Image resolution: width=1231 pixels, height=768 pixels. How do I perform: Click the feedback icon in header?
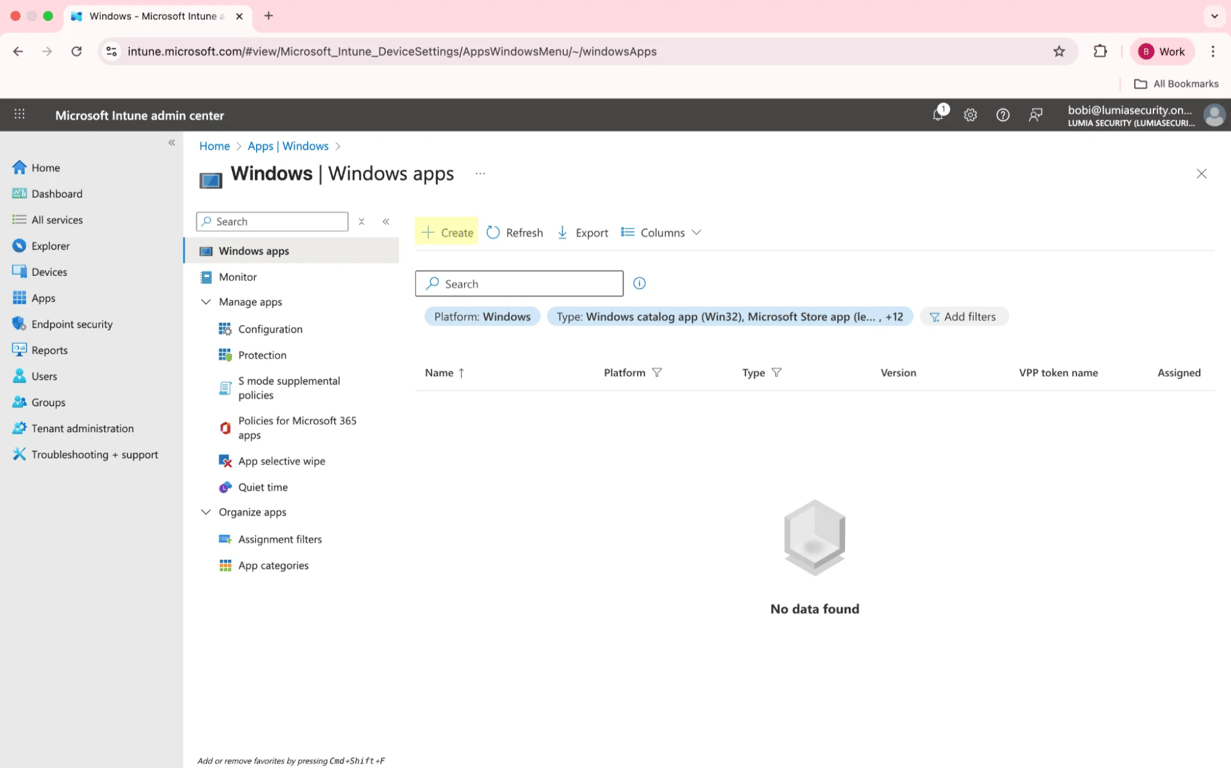(1036, 115)
